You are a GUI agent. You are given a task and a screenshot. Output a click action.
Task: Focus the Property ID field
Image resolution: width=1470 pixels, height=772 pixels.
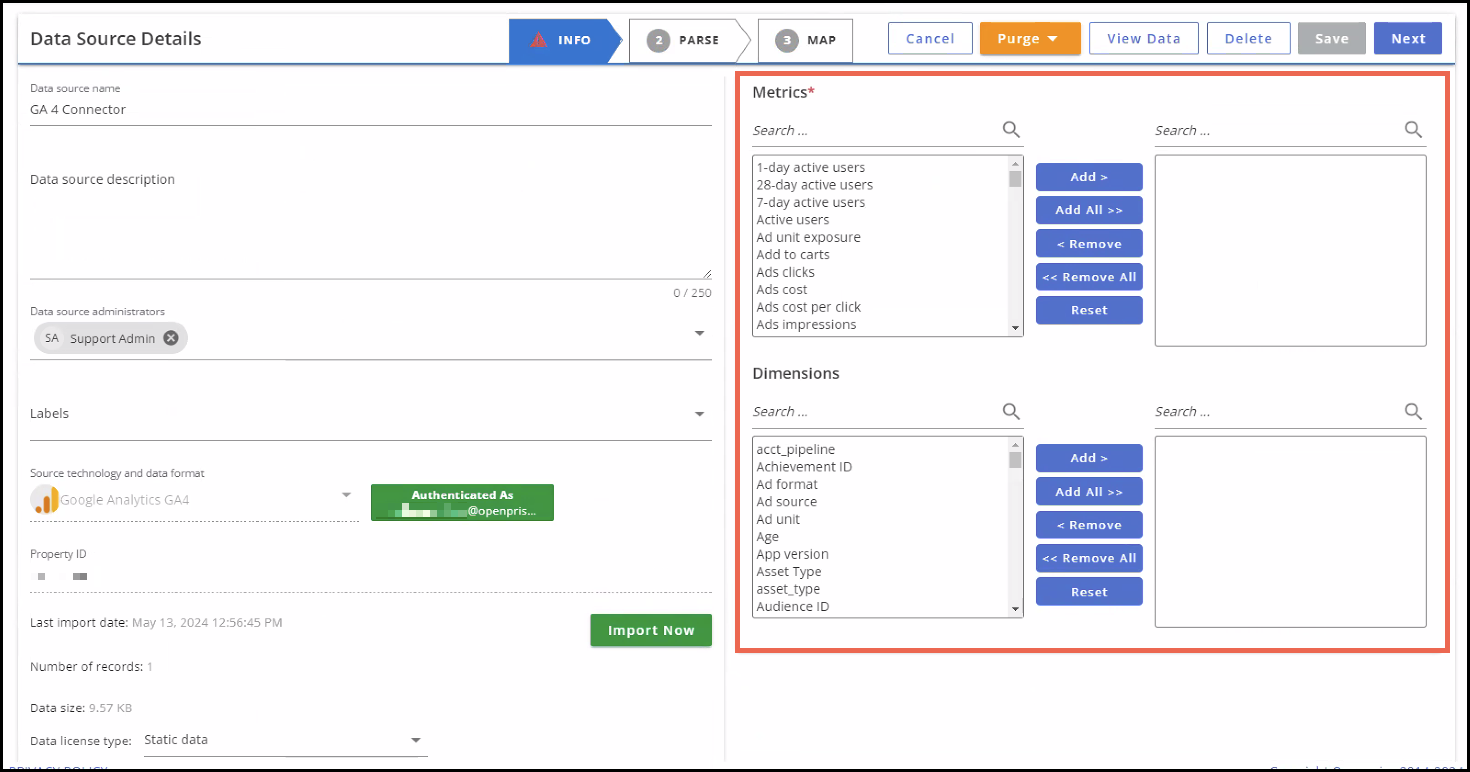pyautogui.click(x=370, y=577)
